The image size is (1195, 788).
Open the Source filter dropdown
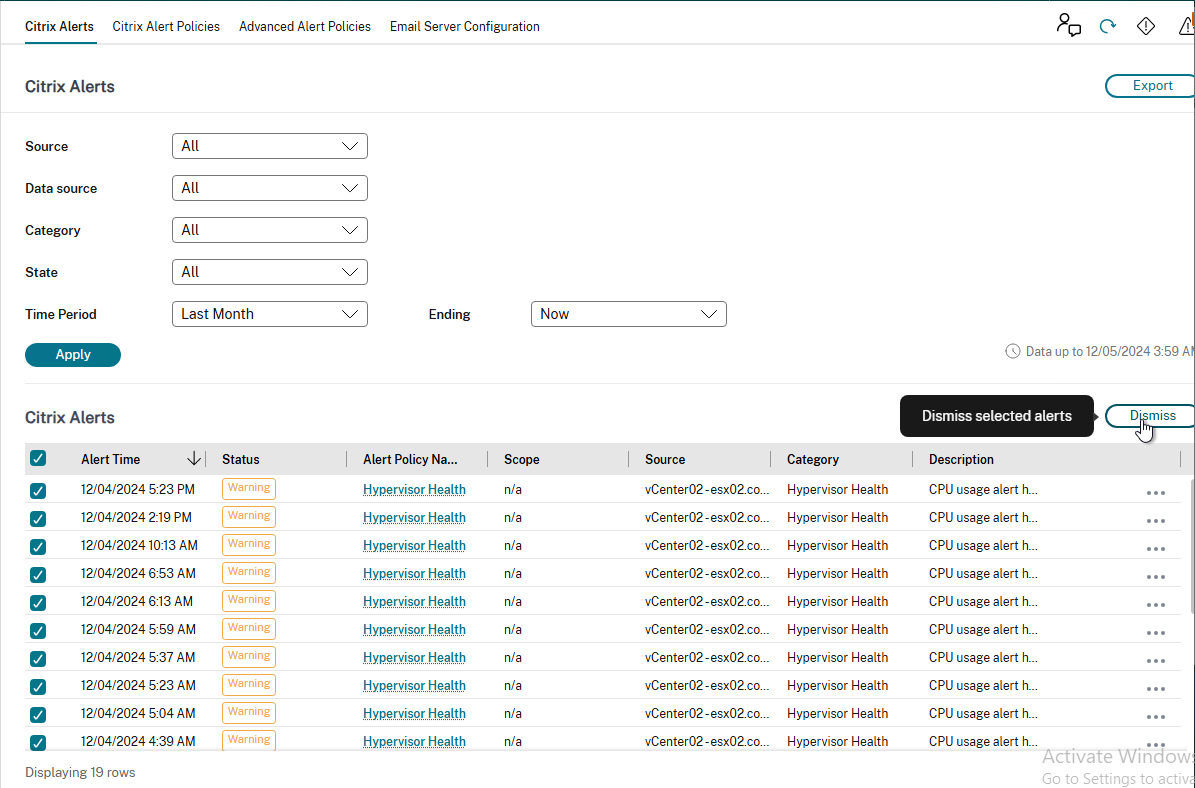tap(270, 146)
